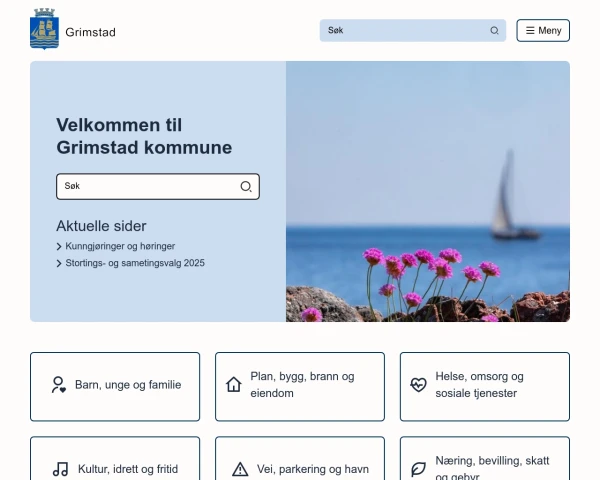This screenshot has height=480, width=600.
Task: Click chevron beside Kunngjøringer og høringer
Action: pos(59,247)
